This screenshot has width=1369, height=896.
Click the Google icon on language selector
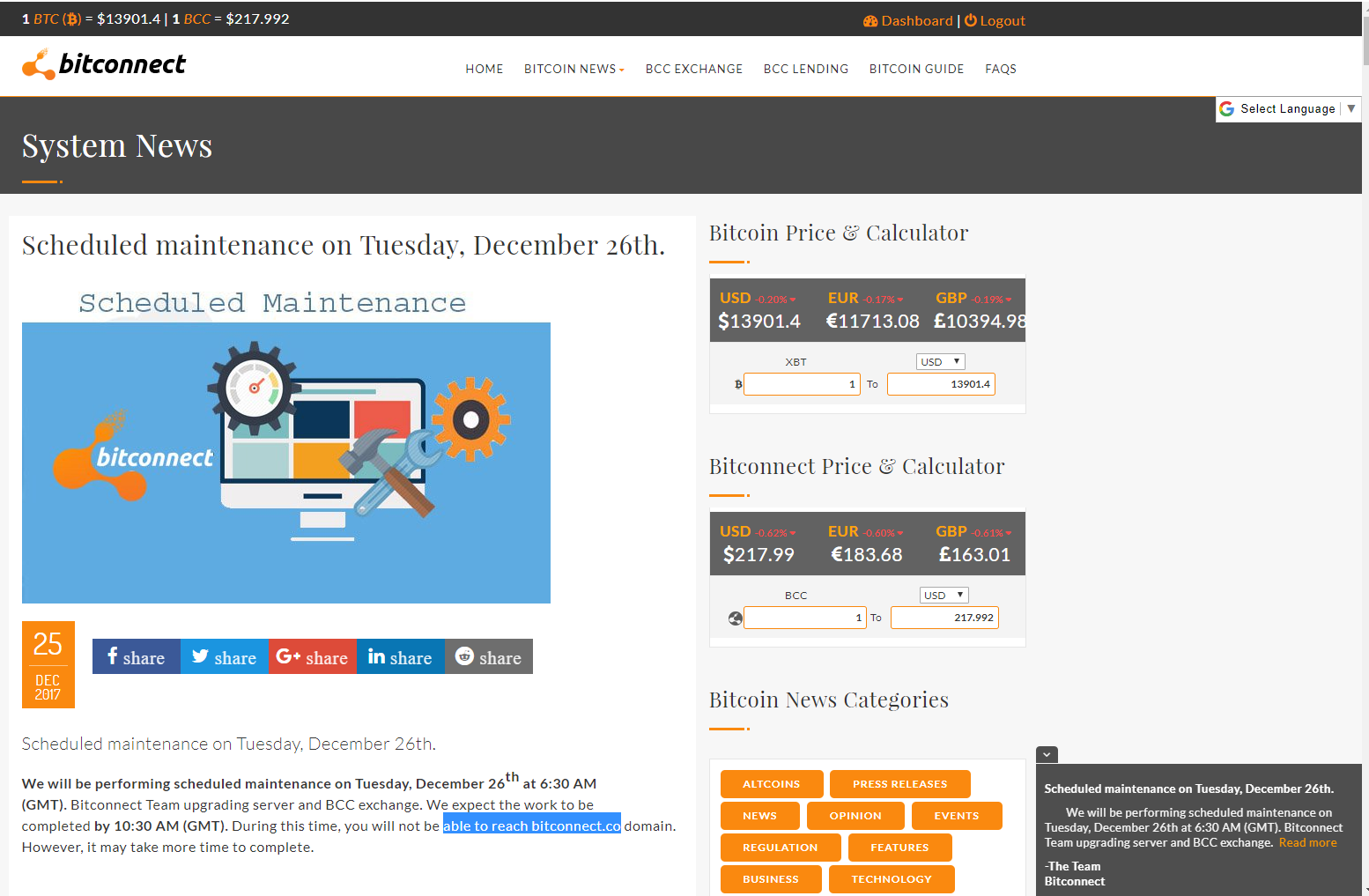click(1227, 108)
